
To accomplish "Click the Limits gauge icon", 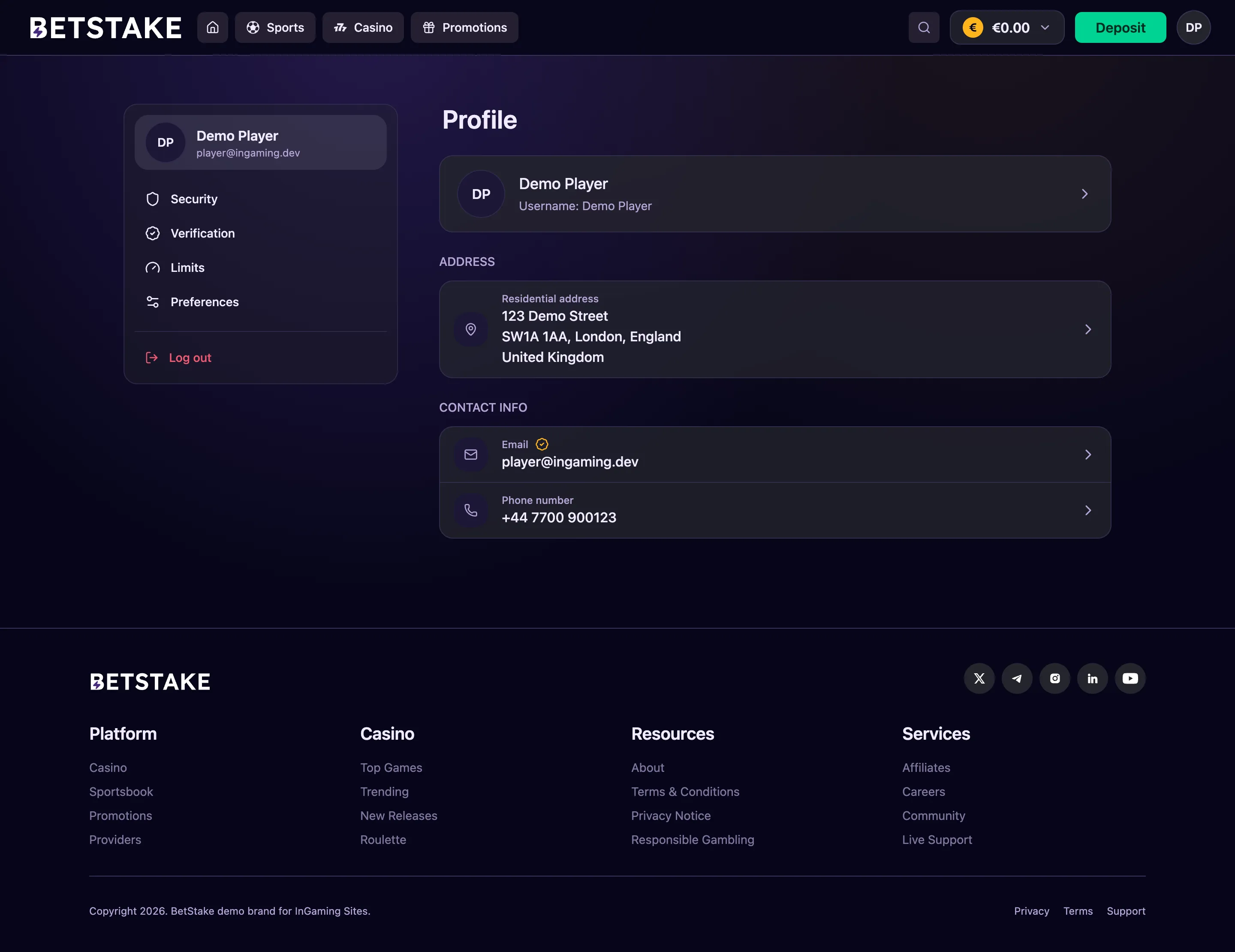I will pos(153,268).
